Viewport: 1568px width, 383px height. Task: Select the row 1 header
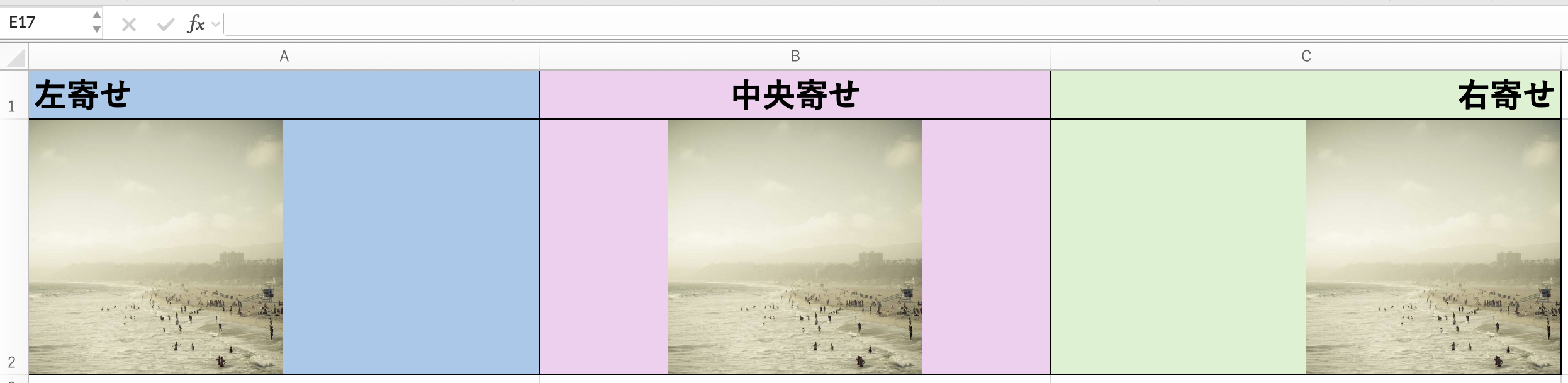(13, 94)
